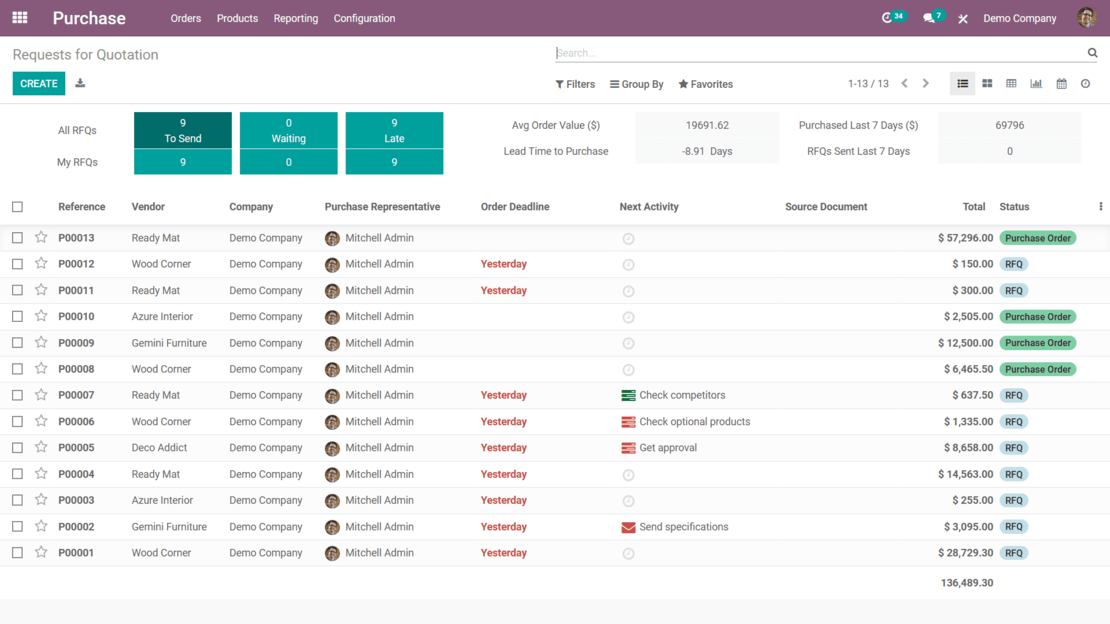Open the activity view
The image size is (1110, 624).
tap(1085, 83)
